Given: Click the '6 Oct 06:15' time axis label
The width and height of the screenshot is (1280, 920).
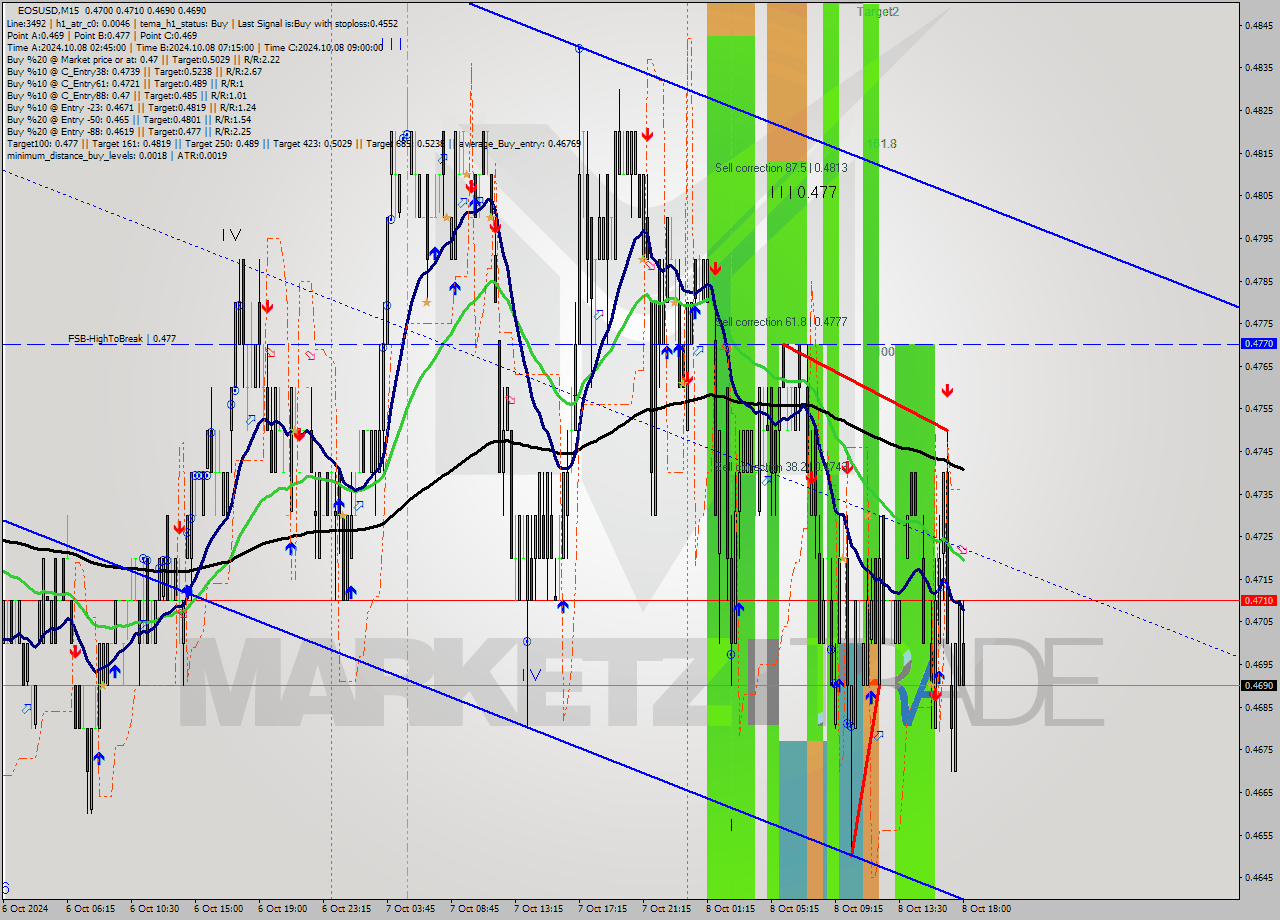Looking at the screenshot, I should [x=90, y=909].
